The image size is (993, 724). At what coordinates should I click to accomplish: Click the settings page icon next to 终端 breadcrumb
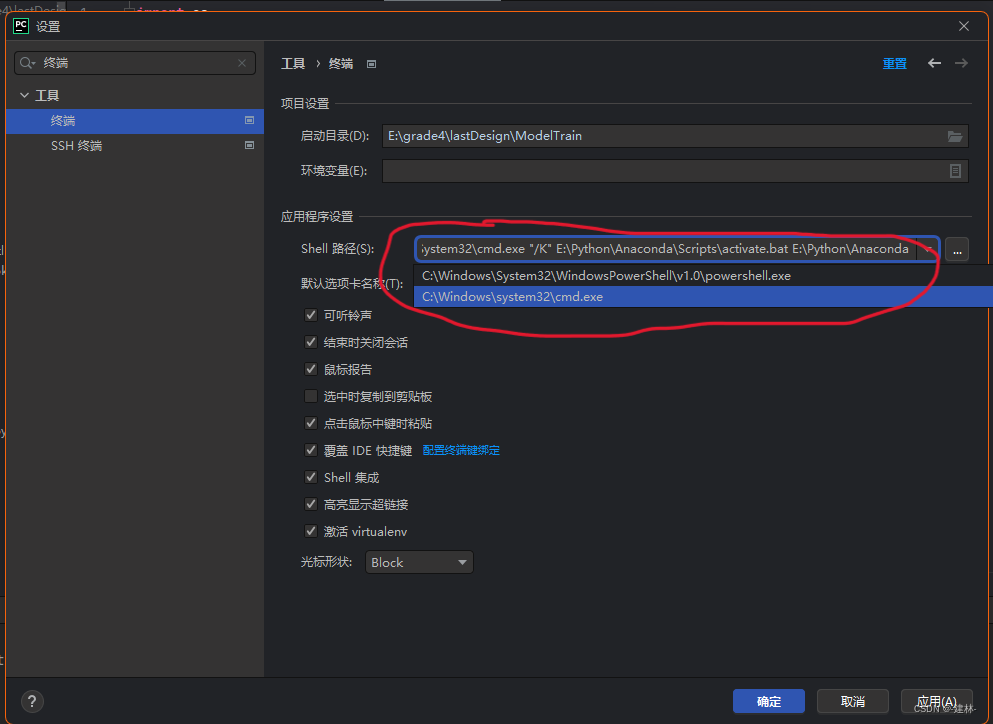[x=371, y=63]
